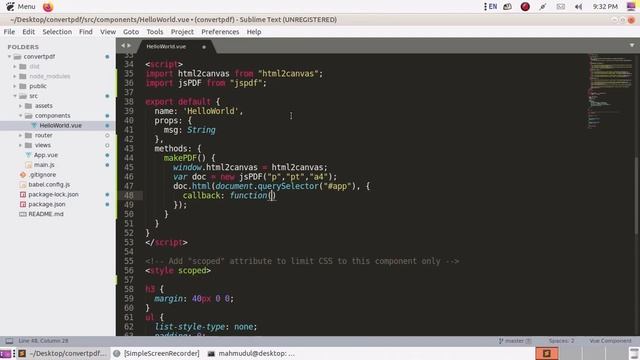This screenshot has width=640, height=360.
Task: Switch to SimpleScreenRecorder taskbar window
Action: pyautogui.click(x=156, y=353)
